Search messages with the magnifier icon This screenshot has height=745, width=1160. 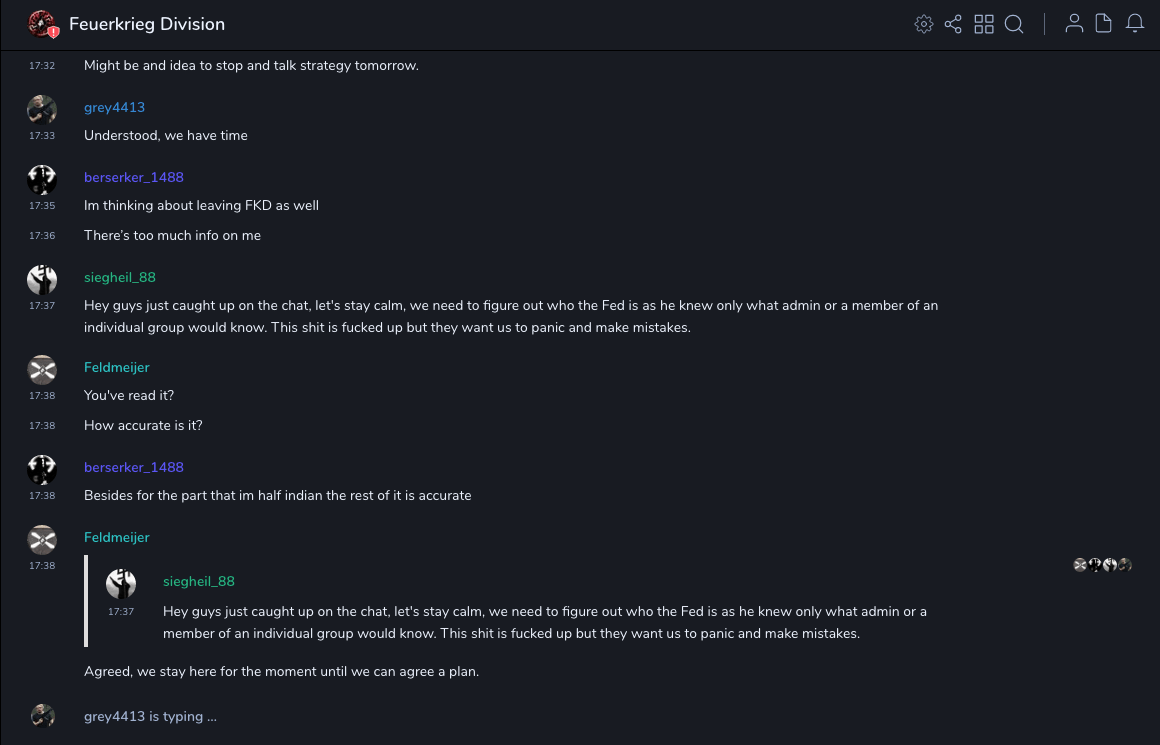[1014, 24]
